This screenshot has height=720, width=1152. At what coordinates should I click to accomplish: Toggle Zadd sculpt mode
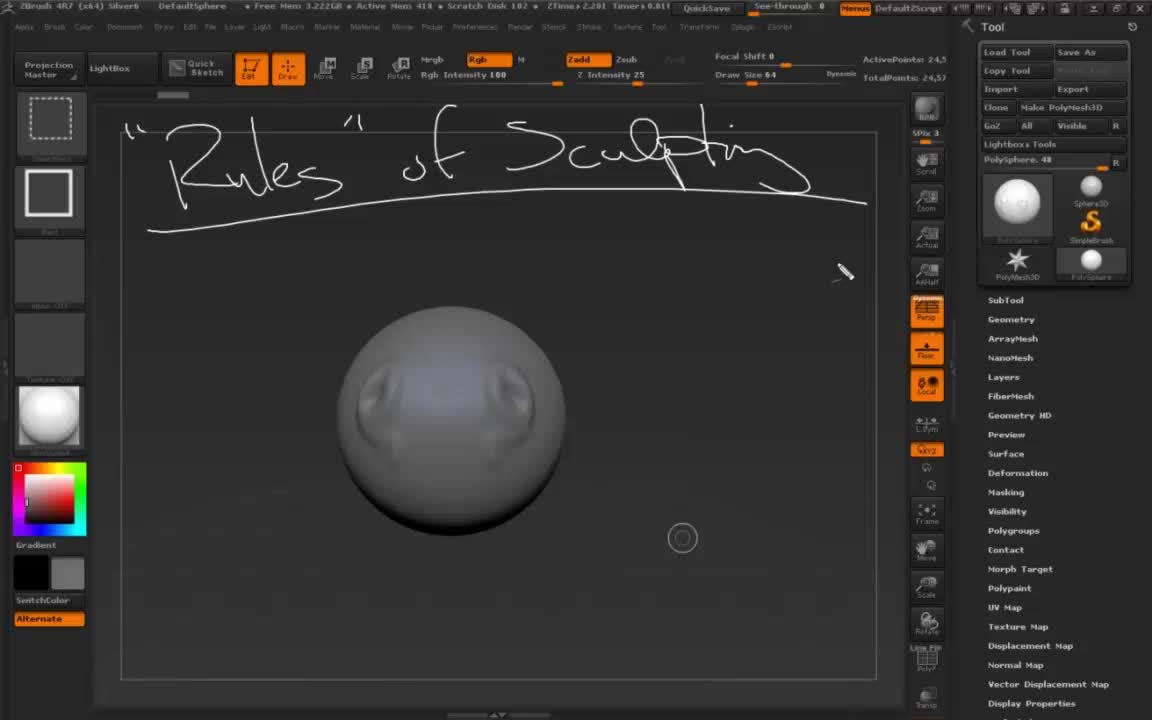click(x=588, y=60)
